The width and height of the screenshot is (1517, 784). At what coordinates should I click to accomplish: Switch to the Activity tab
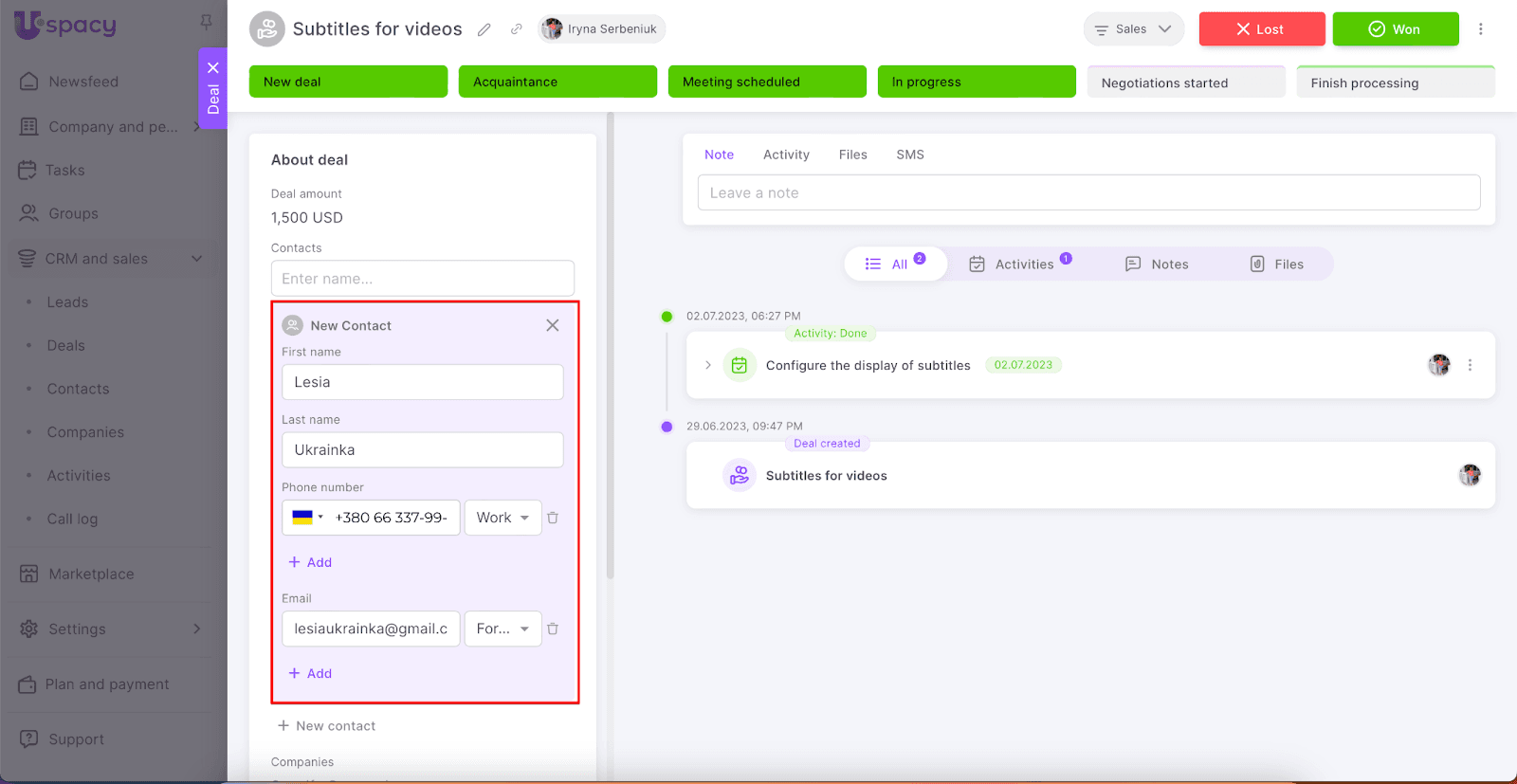786,155
